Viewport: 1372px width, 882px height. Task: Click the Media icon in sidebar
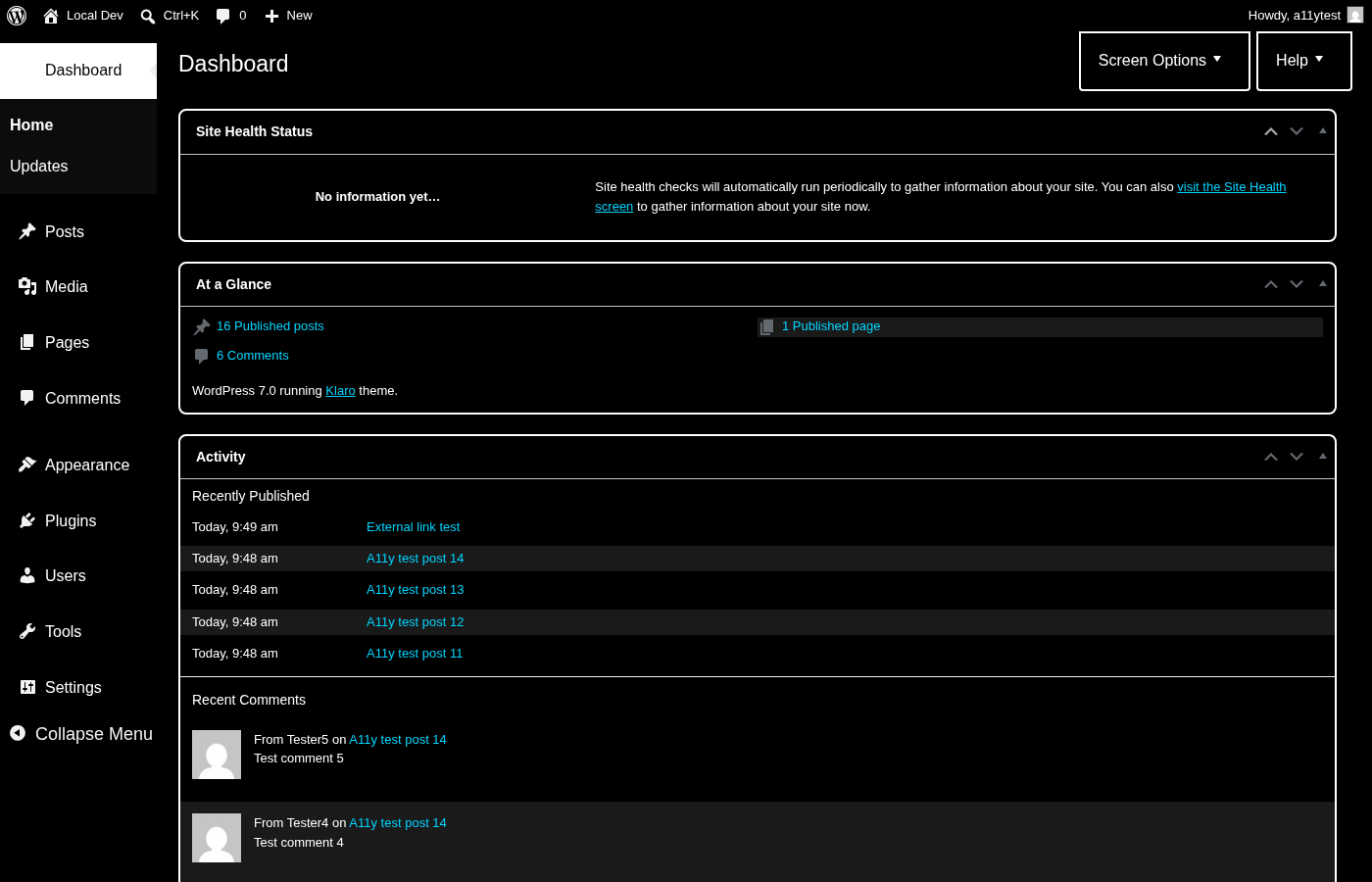click(27, 286)
